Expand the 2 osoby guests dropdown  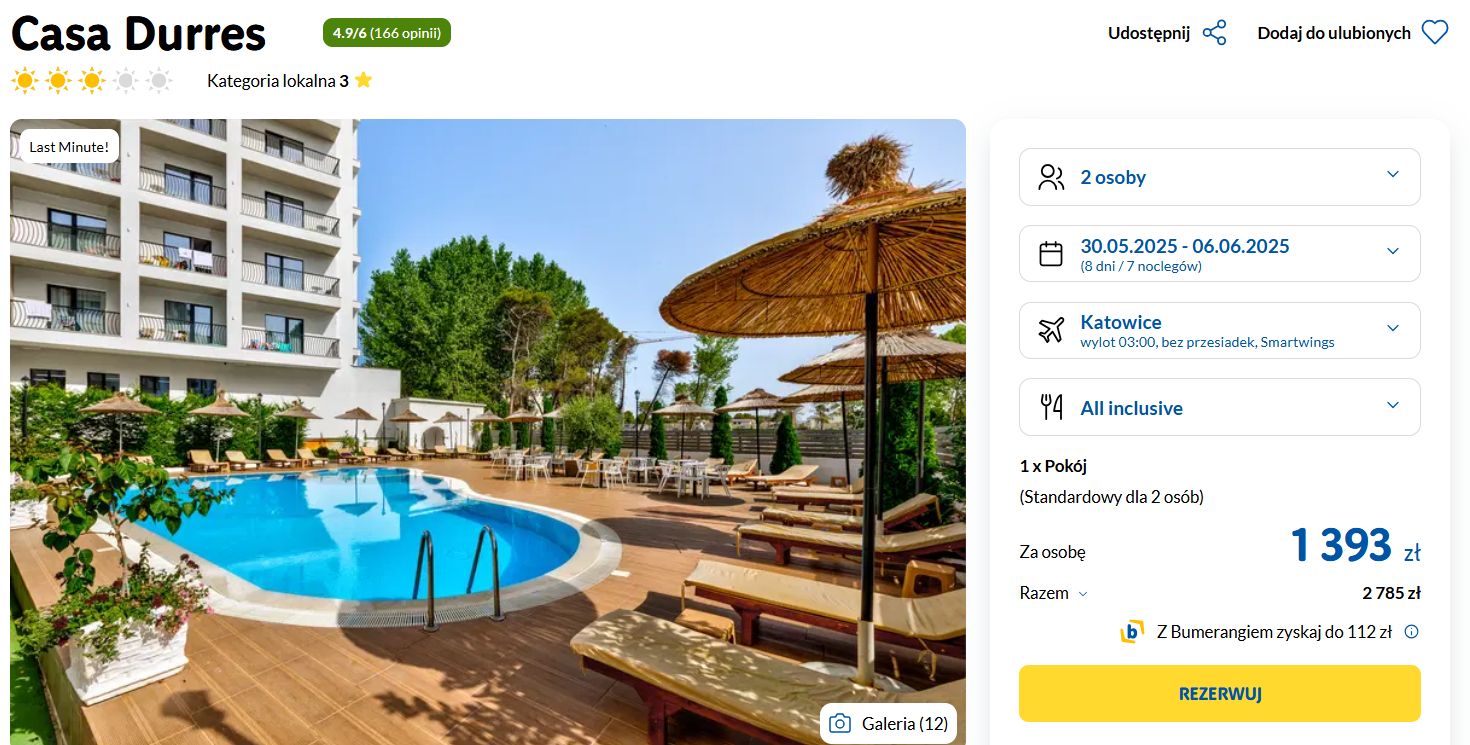1220,177
